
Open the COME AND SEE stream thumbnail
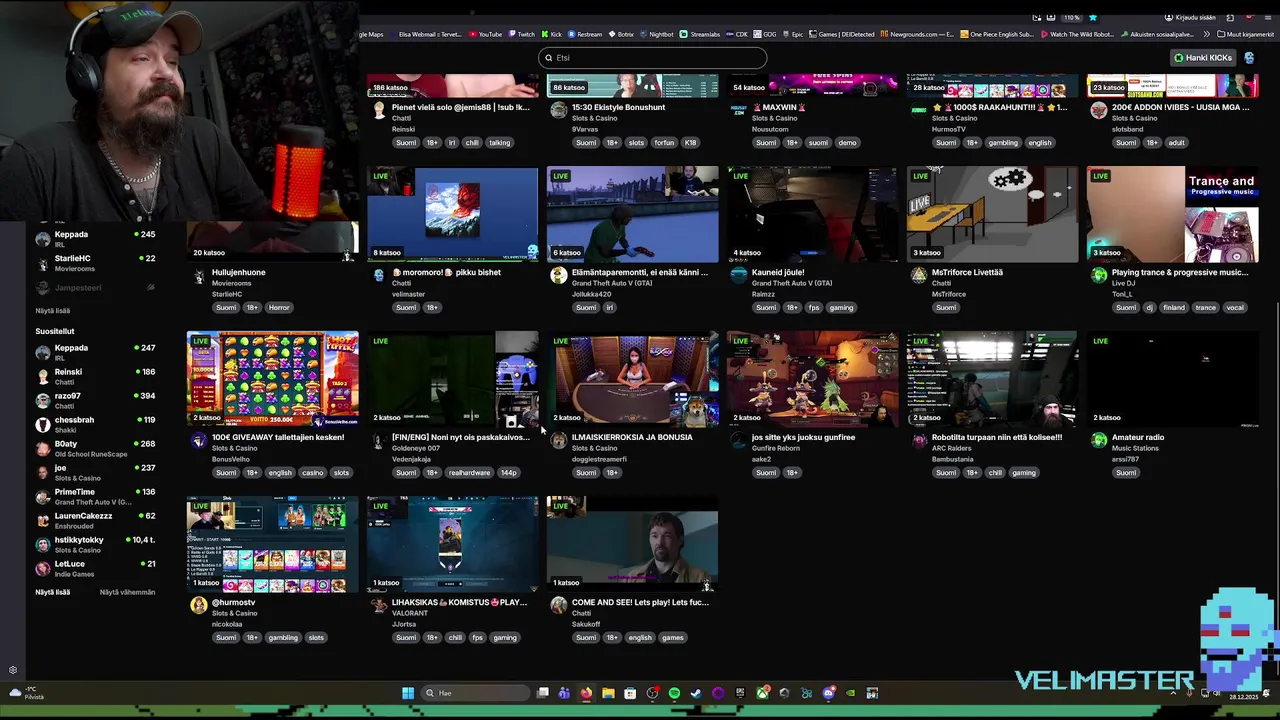coord(632,544)
